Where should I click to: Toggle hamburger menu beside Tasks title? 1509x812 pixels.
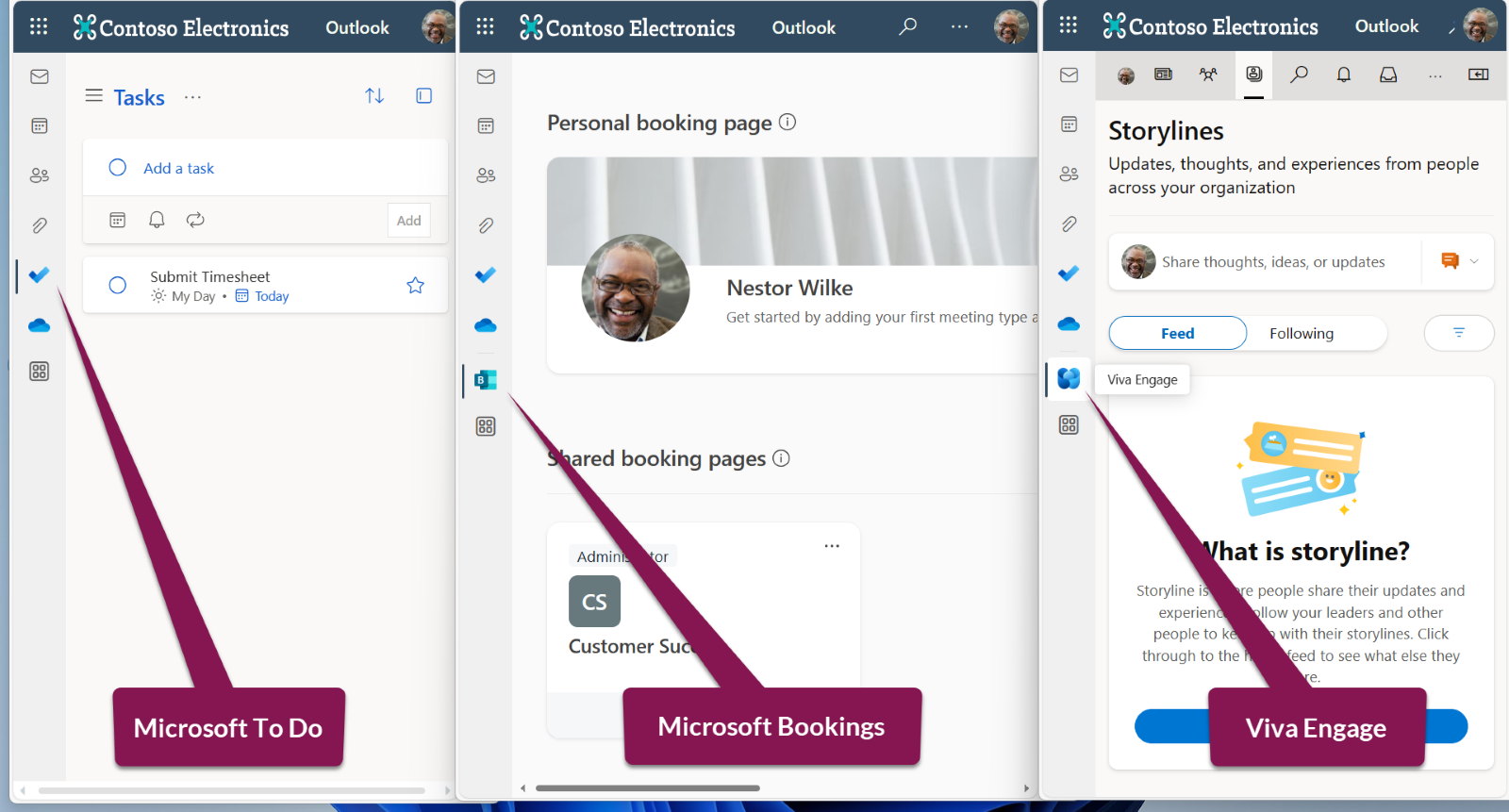(x=93, y=95)
